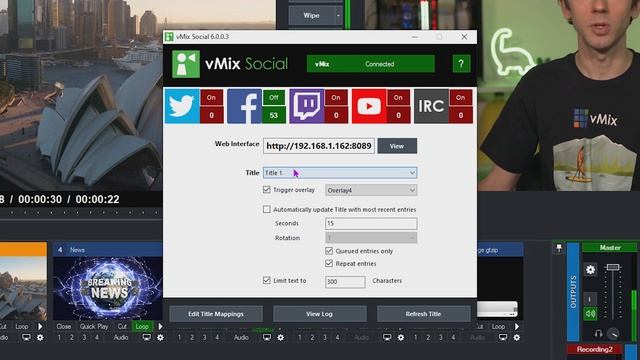
Task: Click Quick Play on the News input
Action: click(94, 327)
